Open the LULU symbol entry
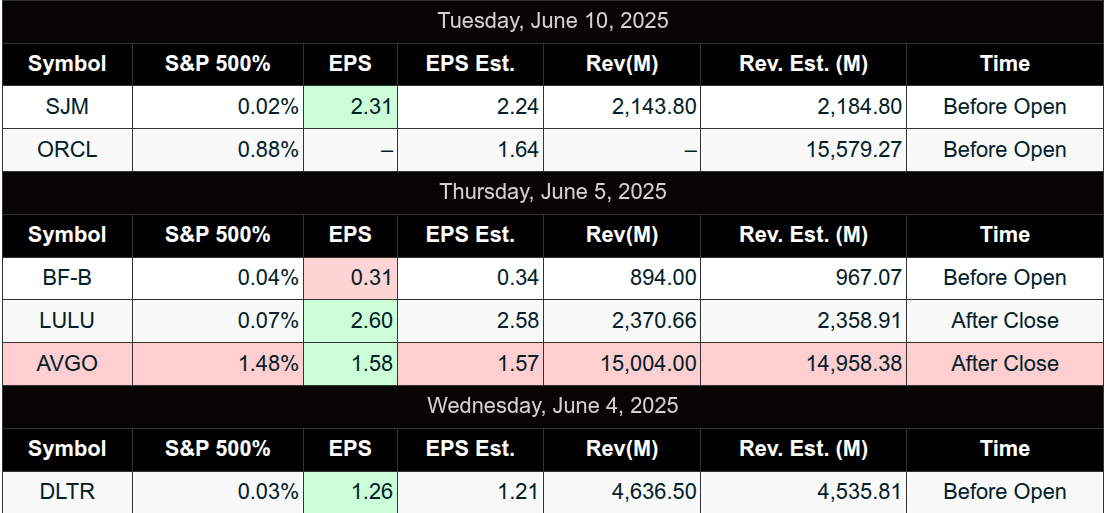The width and height of the screenshot is (1110, 513). point(67,321)
